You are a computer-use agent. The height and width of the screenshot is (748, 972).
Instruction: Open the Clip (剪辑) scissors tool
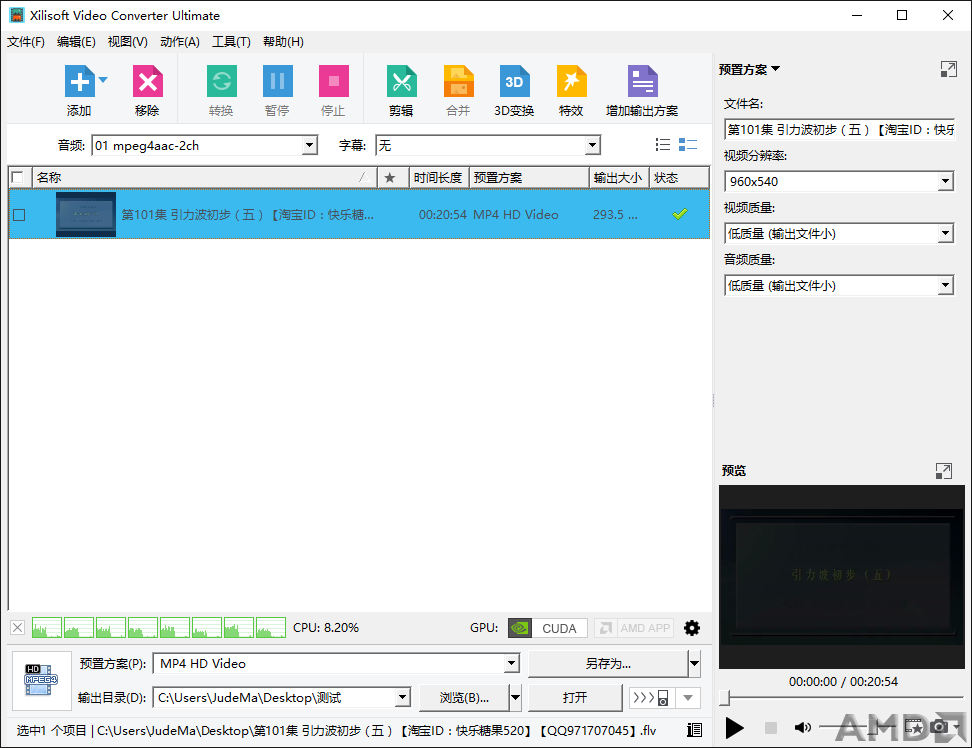(x=402, y=81)
